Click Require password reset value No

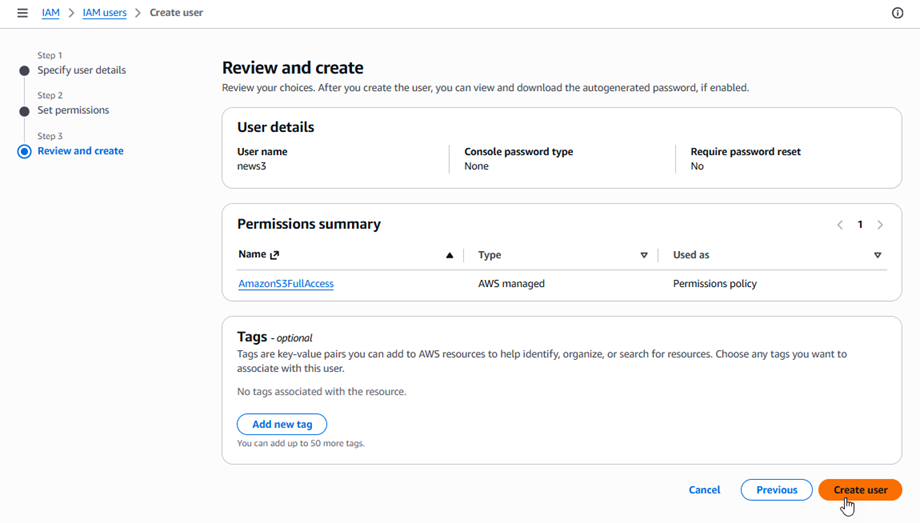pyautogui.click(x=697, y=166)
